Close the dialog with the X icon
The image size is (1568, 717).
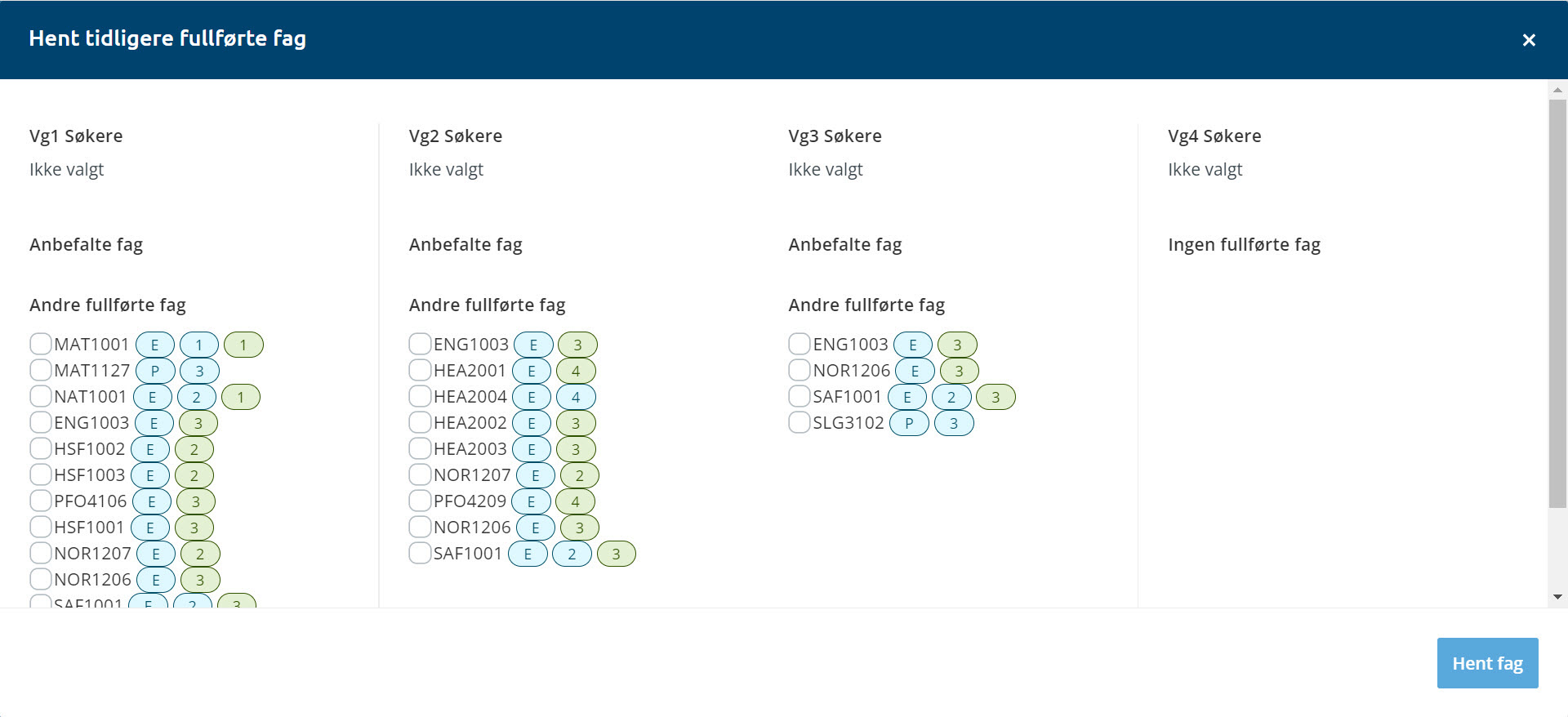click(x=1529, y=40)
